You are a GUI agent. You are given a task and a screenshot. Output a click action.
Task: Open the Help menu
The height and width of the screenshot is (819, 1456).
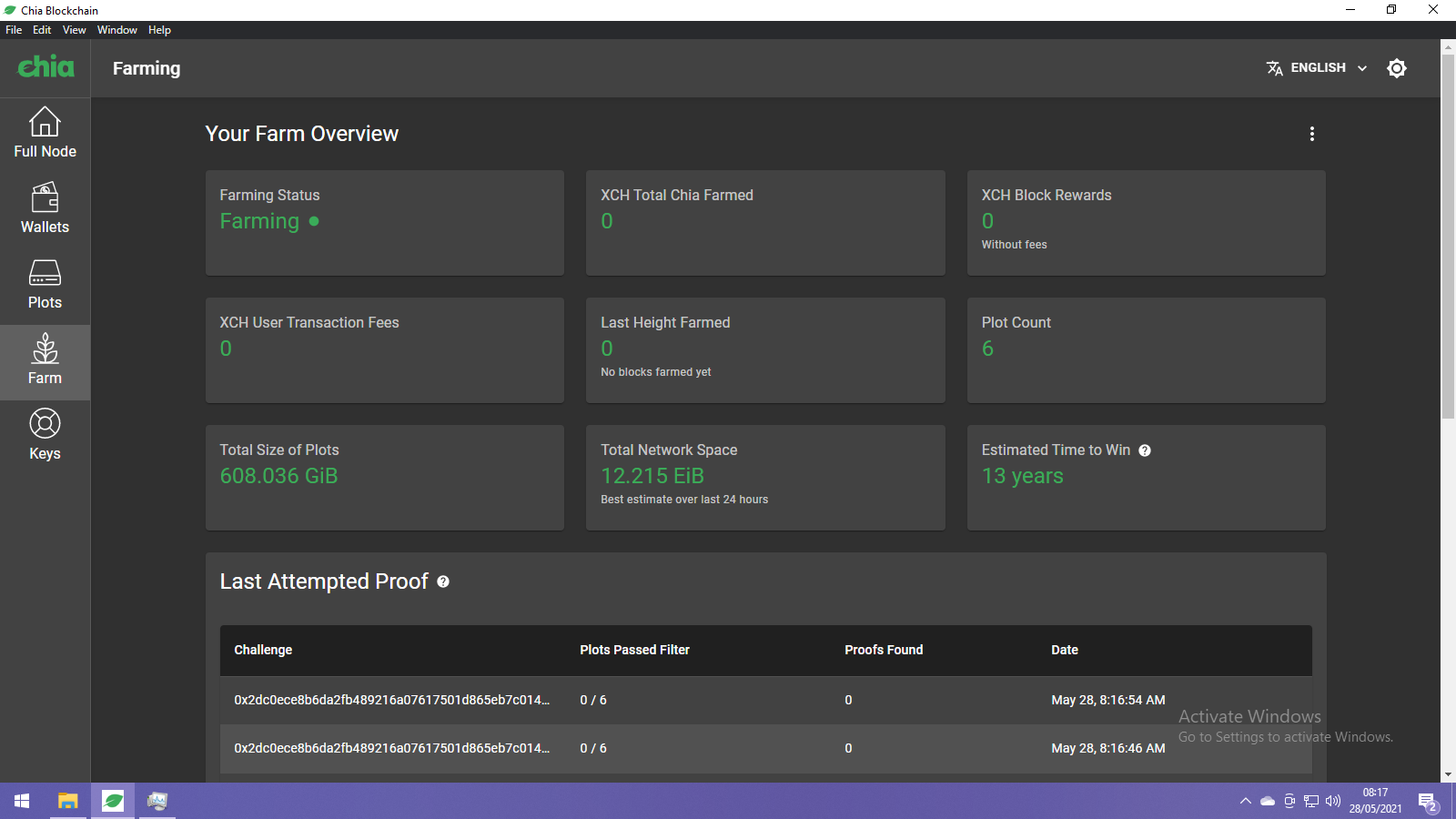pyautogui.click(x=159, y=30)
